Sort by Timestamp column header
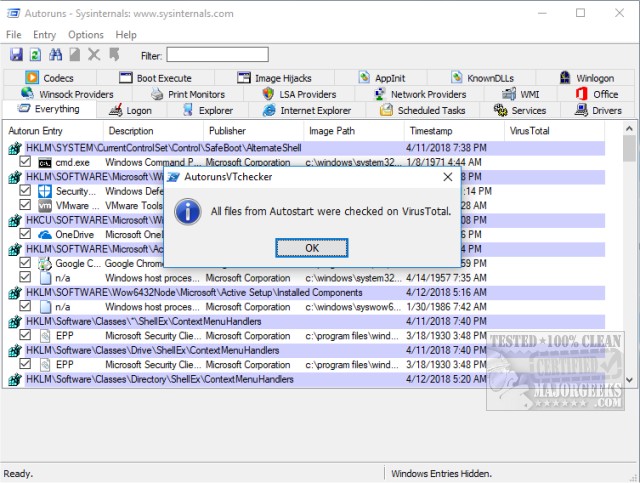 454,131
